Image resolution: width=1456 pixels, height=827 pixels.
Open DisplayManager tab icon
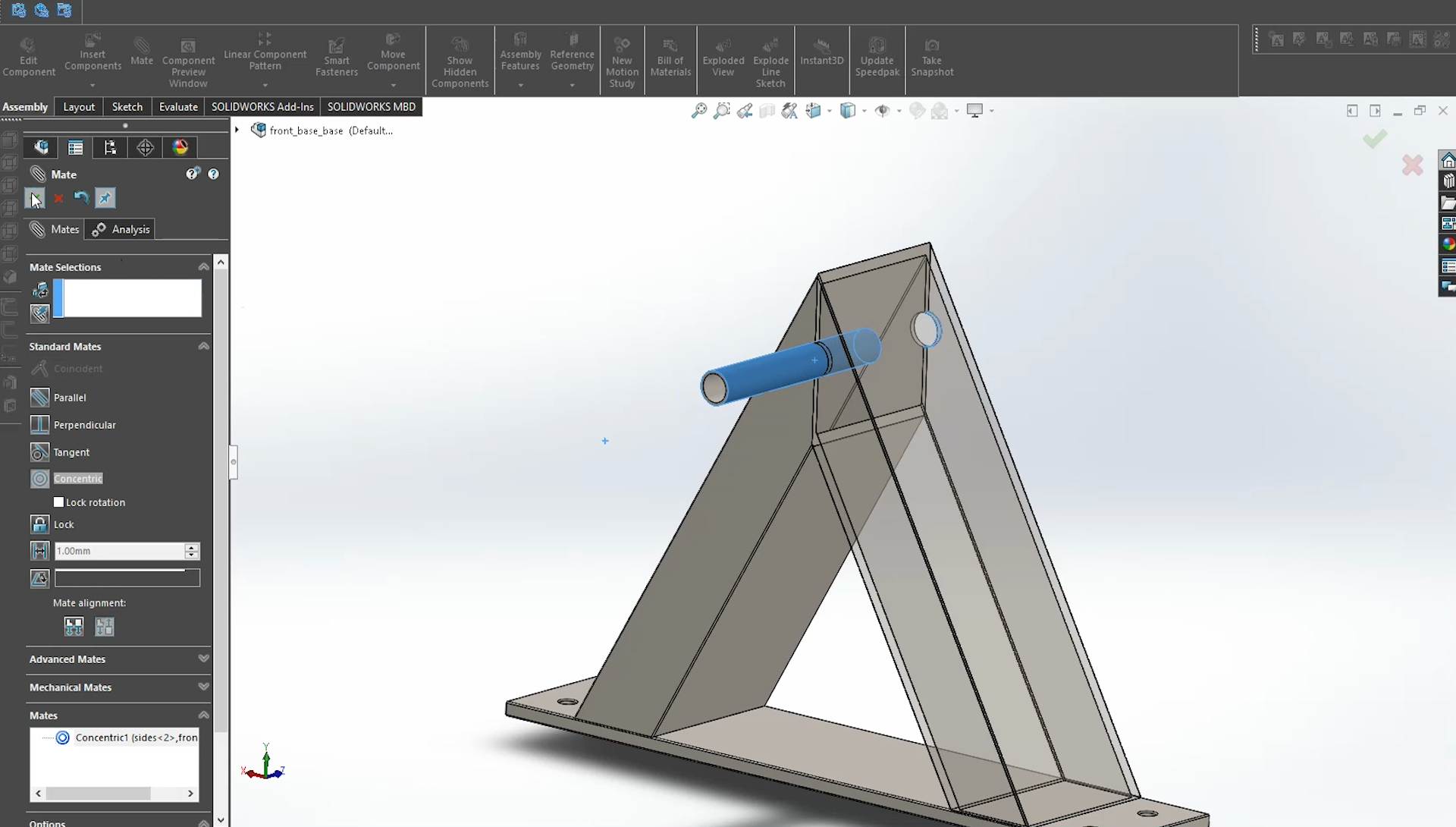(x=180, y=147)
